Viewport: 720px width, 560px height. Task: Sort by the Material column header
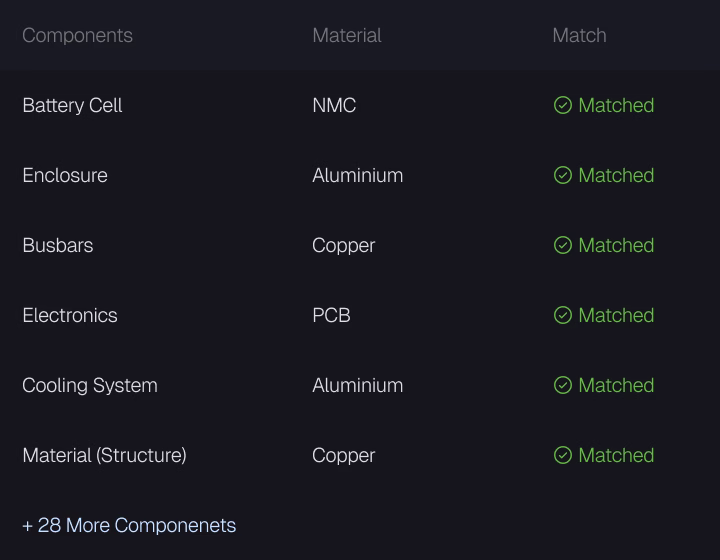[x=347, y=35]
